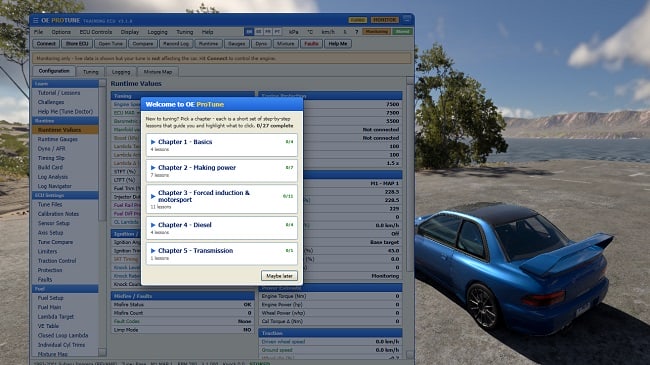650x365 pixels.
Task: Switch to the Logging tab
Action: coord(121,72)
